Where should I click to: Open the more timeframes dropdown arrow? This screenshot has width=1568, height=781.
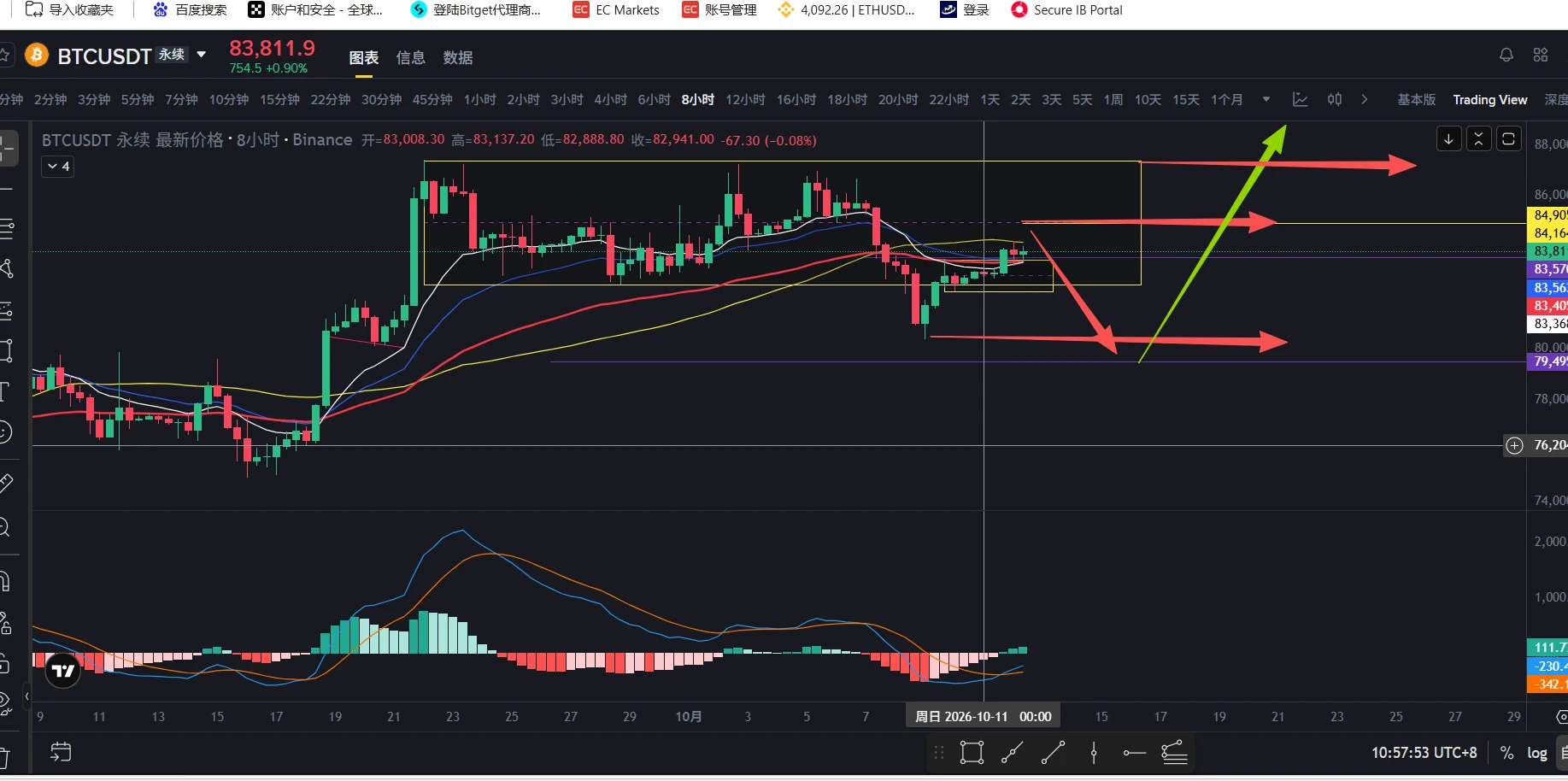click(x=1266, y=100)
